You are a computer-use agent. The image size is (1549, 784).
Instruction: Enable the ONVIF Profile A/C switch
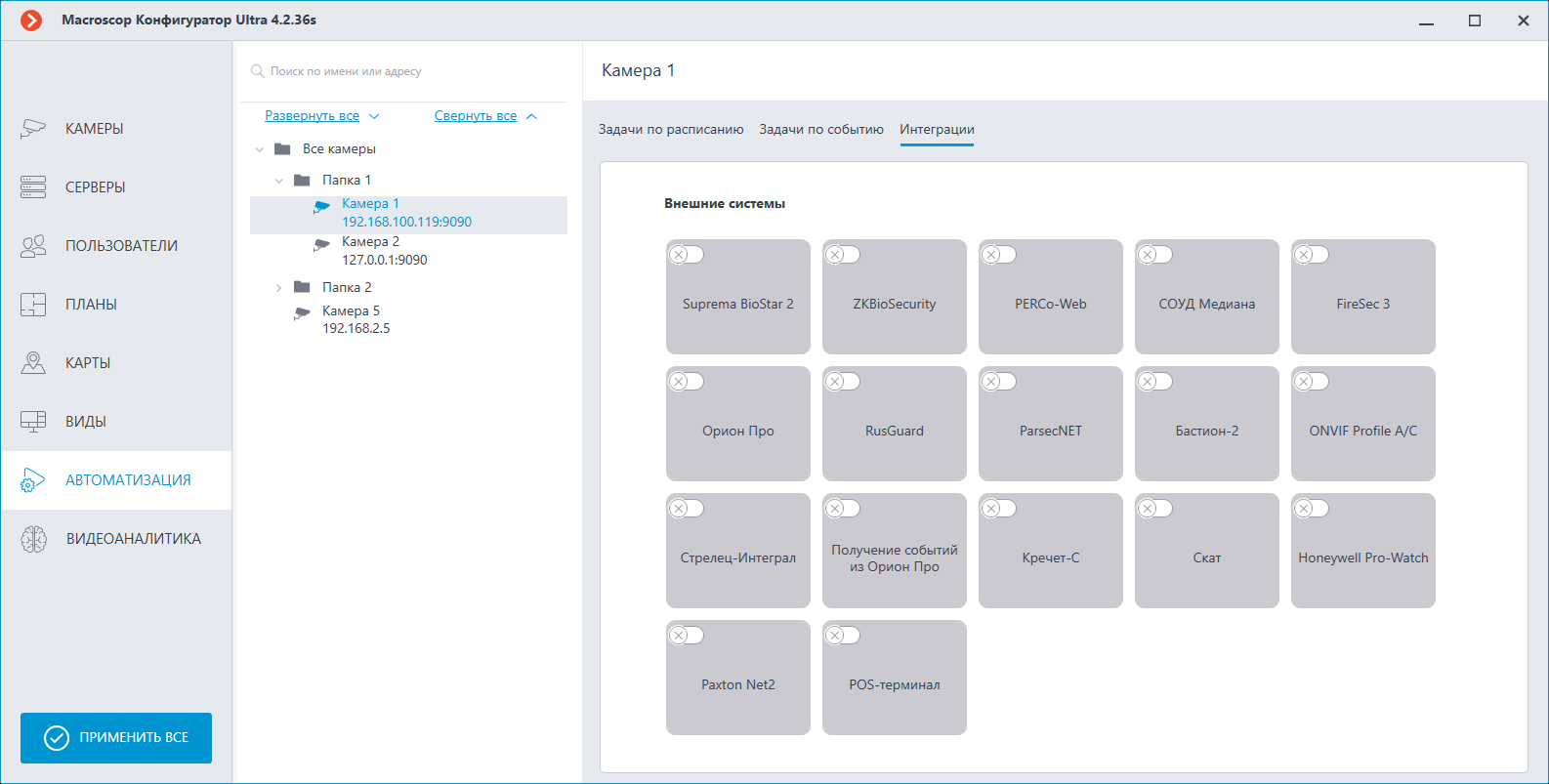pyautogui.click(x=1312, y=381)
